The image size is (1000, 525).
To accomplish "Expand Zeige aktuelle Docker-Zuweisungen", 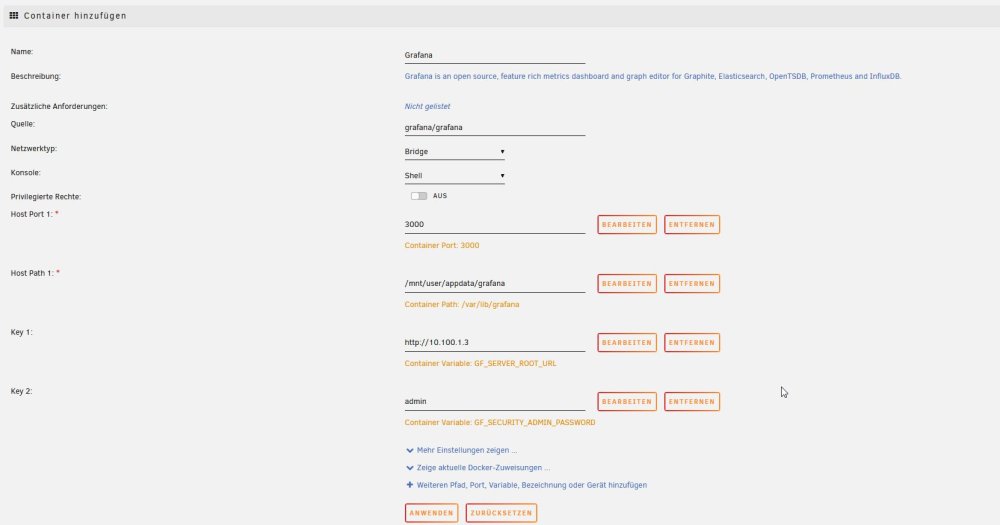I will [x=483, y=468].
